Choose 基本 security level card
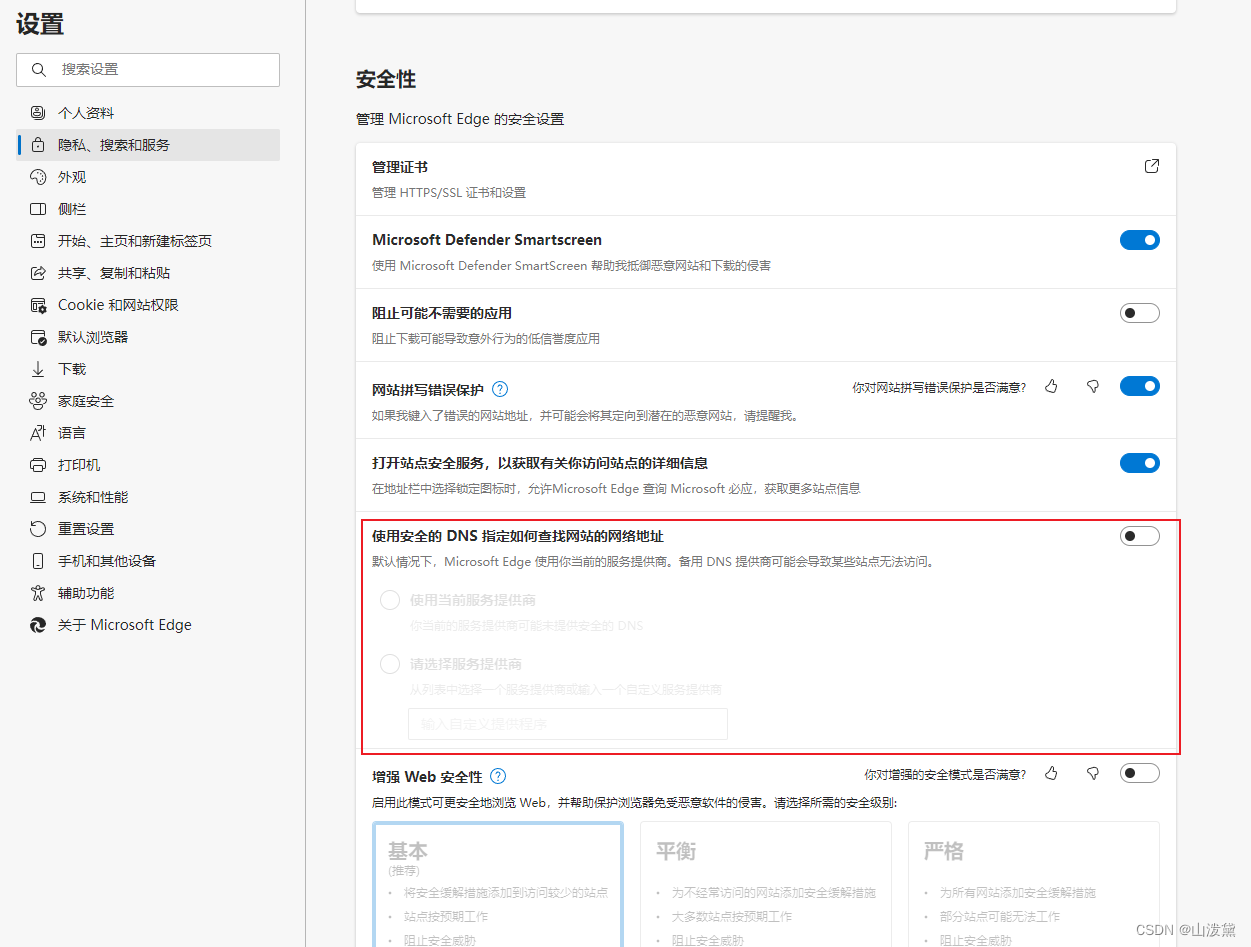The image size is (1251, 947). click(x=498, y=884)
